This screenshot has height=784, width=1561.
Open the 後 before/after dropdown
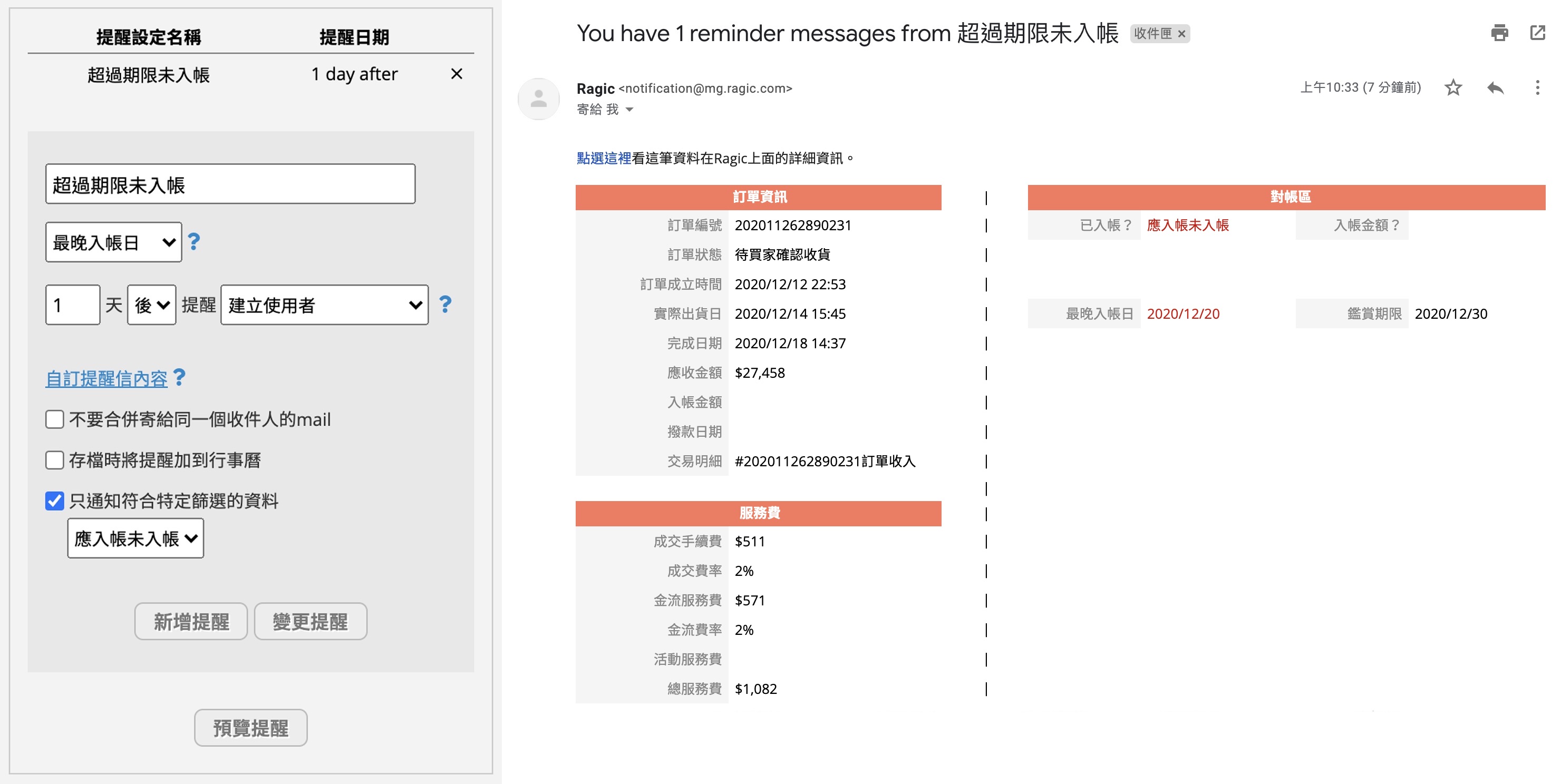coord(151,305)
